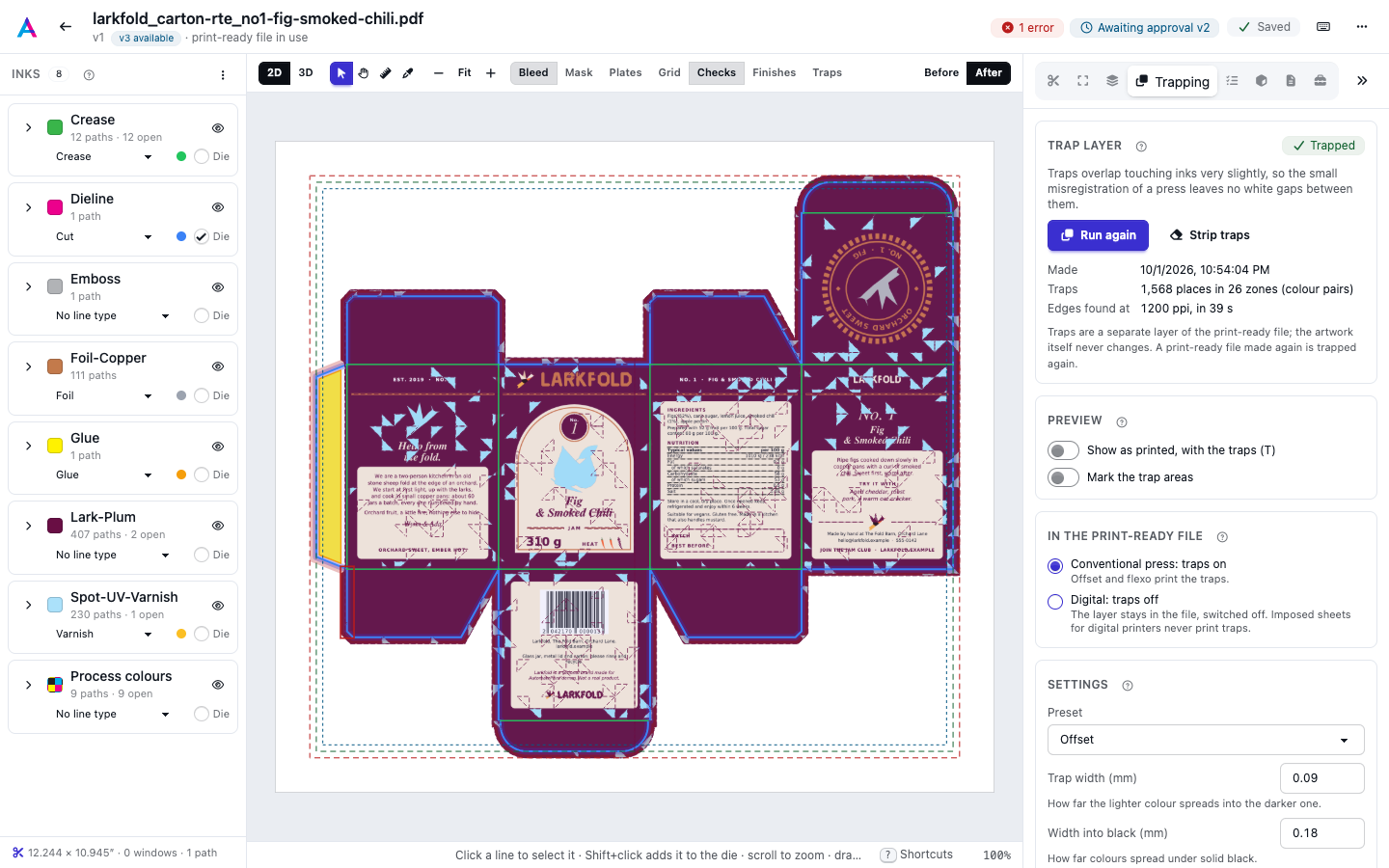Open Awaiting approval v2 status
Image resolution: width=1389 pixels, height=868 pixels.
(x=1145, y=28)
